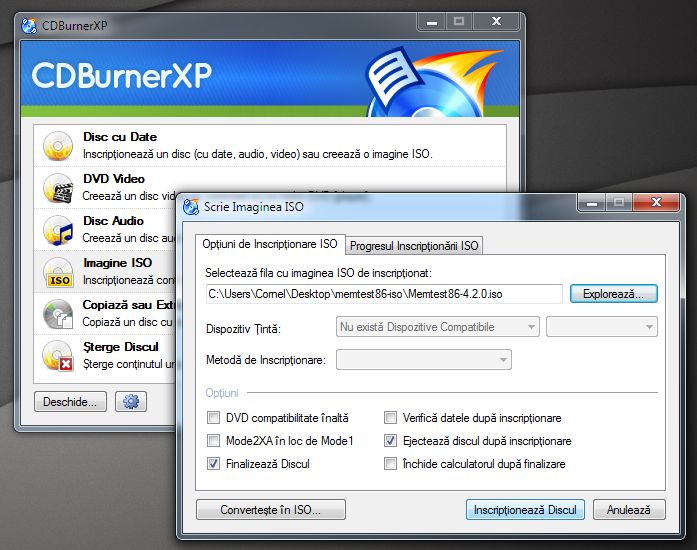697x550 pixels.
Task: Minimize the CDBurnerXP main window
Action: pyautogui.click(x=432, y=22)
